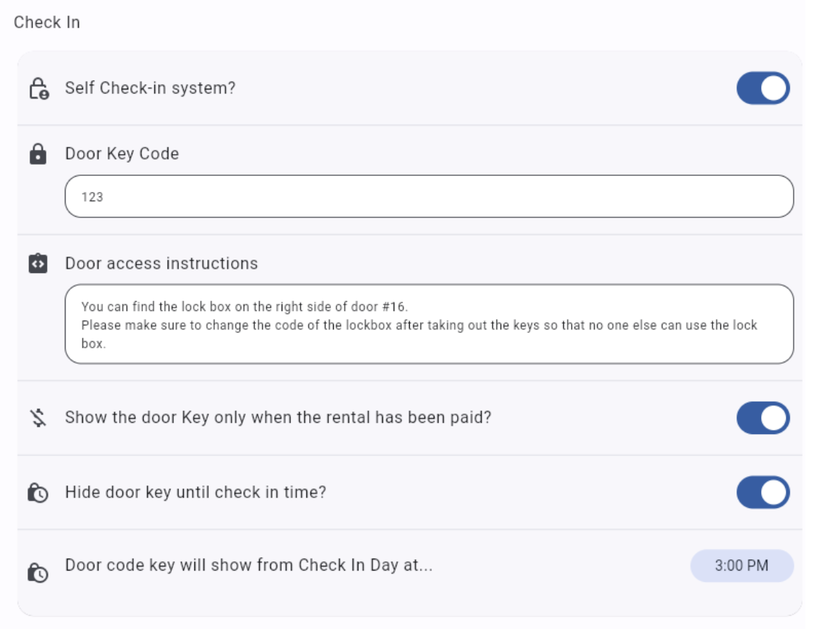828x629 pixels.
Task: Focus the door access instructions text area
Action: (429, 324)
